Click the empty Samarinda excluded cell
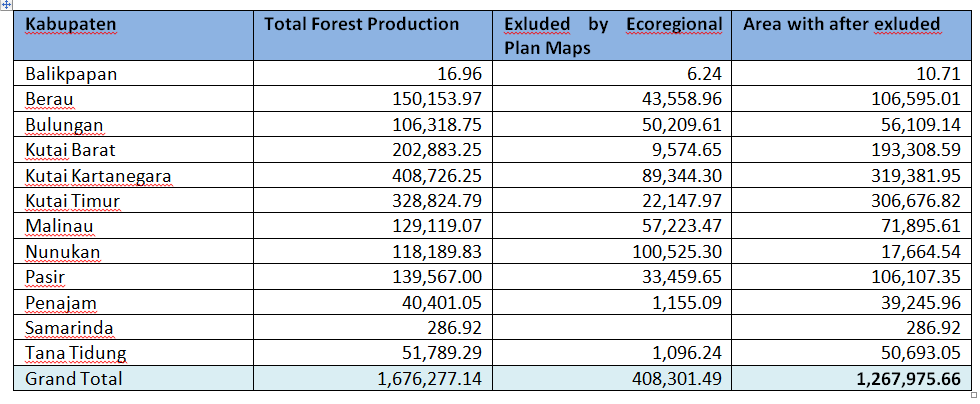This screenshot has width=980, height=404. (x=612, y=328)
